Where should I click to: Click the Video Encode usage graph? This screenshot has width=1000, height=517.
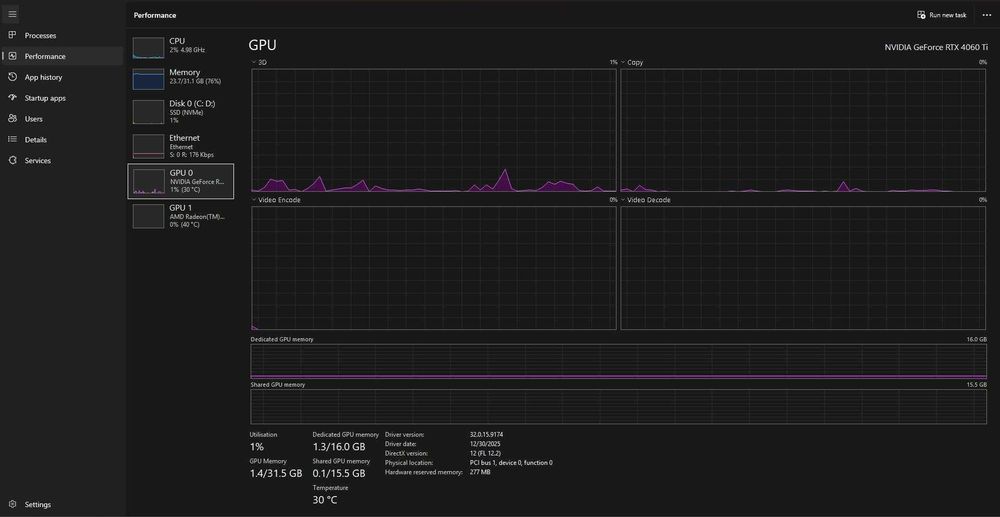tap(434, 268)
